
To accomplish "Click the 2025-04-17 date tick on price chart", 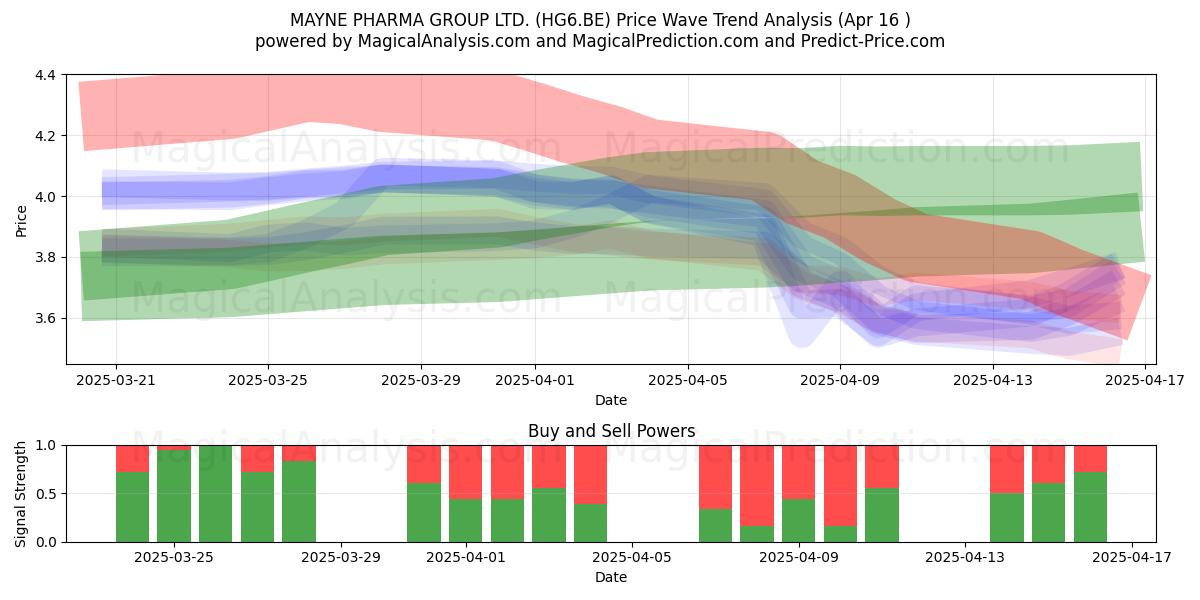I will pyautogui.click(x=1145, y=380).
